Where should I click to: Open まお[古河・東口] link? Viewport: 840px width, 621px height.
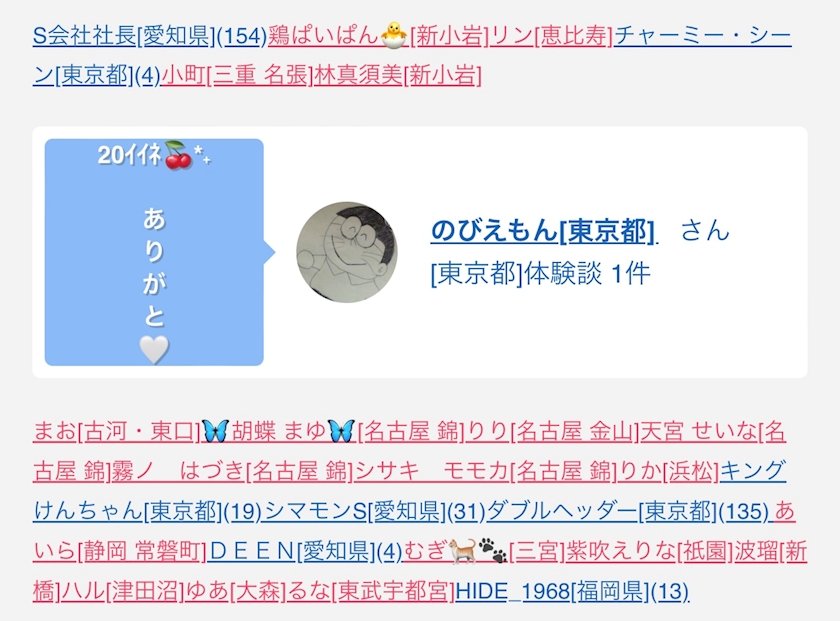pyautogui.click(x=116, y=431)
